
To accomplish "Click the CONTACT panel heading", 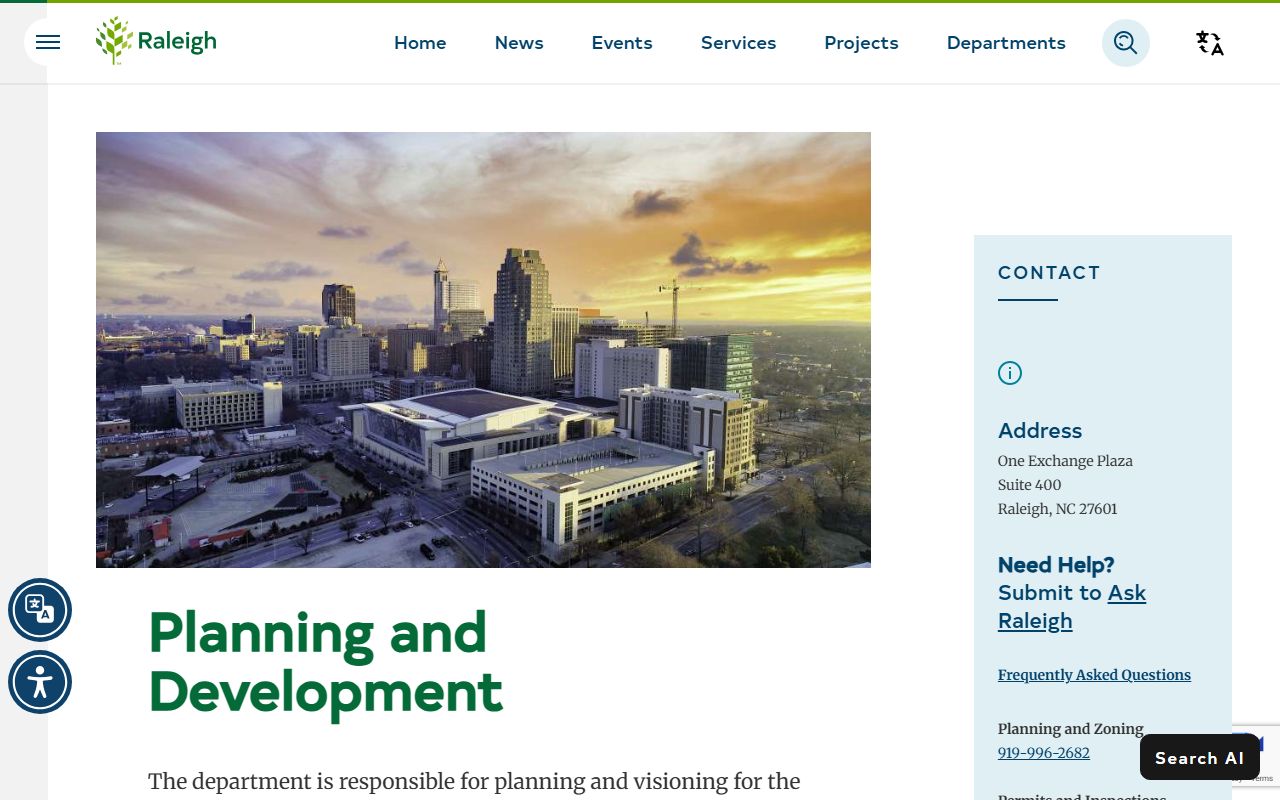I will (x=1049, y=273).
